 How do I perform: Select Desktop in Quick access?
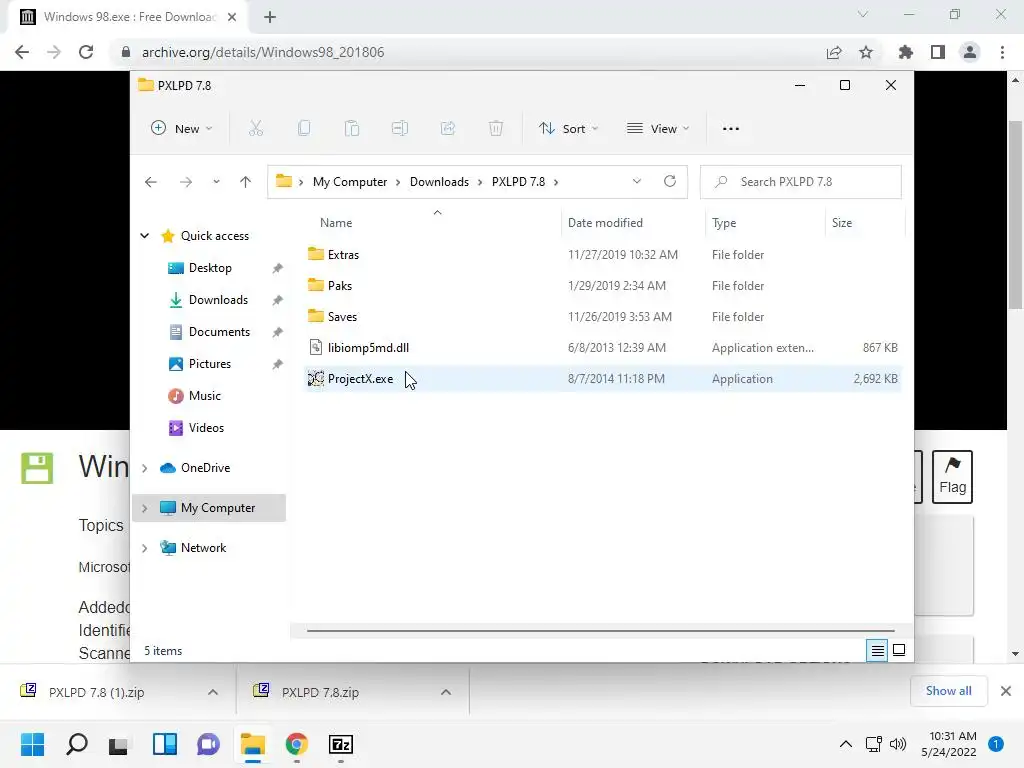click(210, 268)
